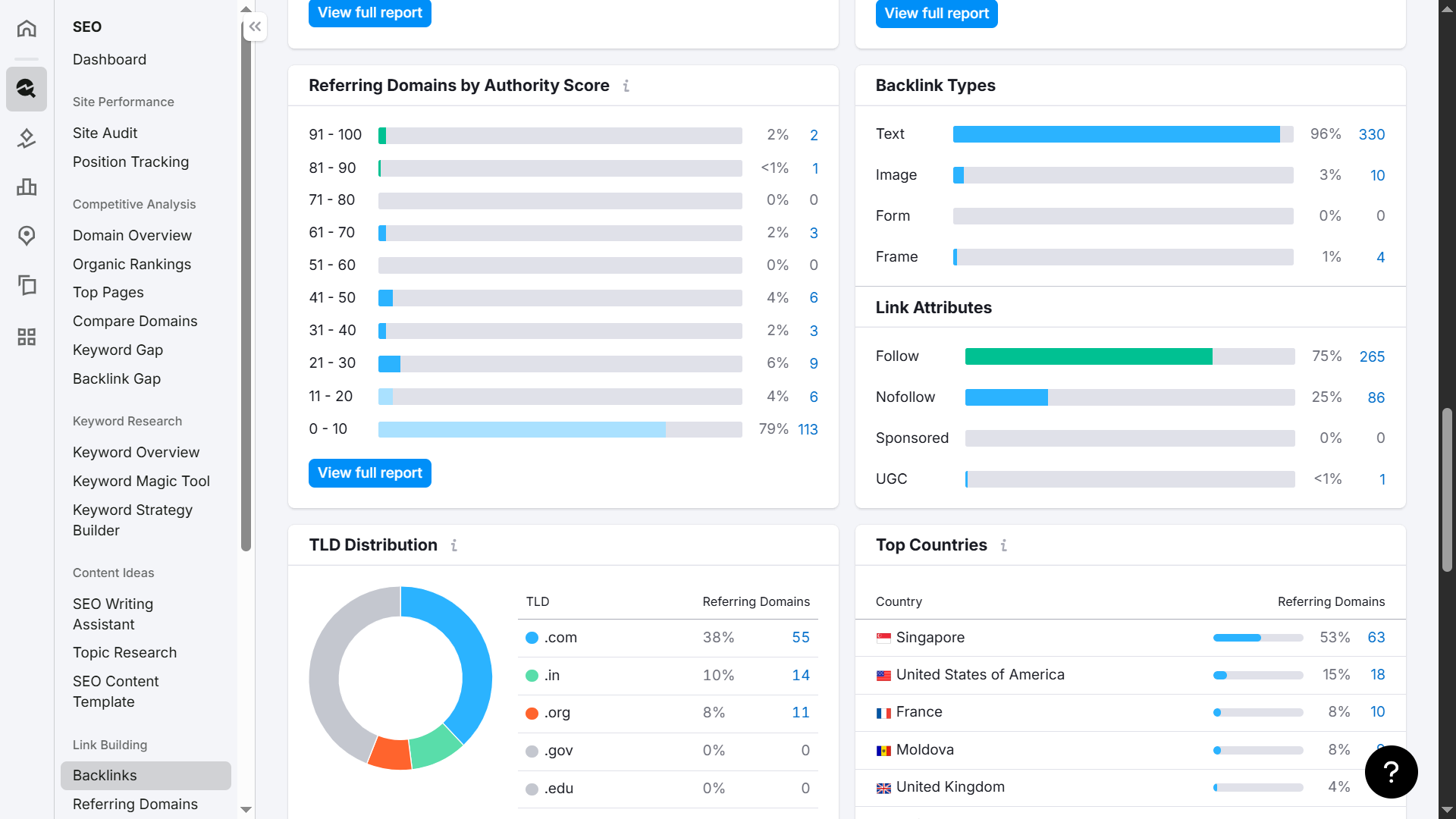Image resolution: width=1456 pixels, height=819 pixels.
Task: Open Domain Overview in sidebar
Action: (x=133, y=235)
